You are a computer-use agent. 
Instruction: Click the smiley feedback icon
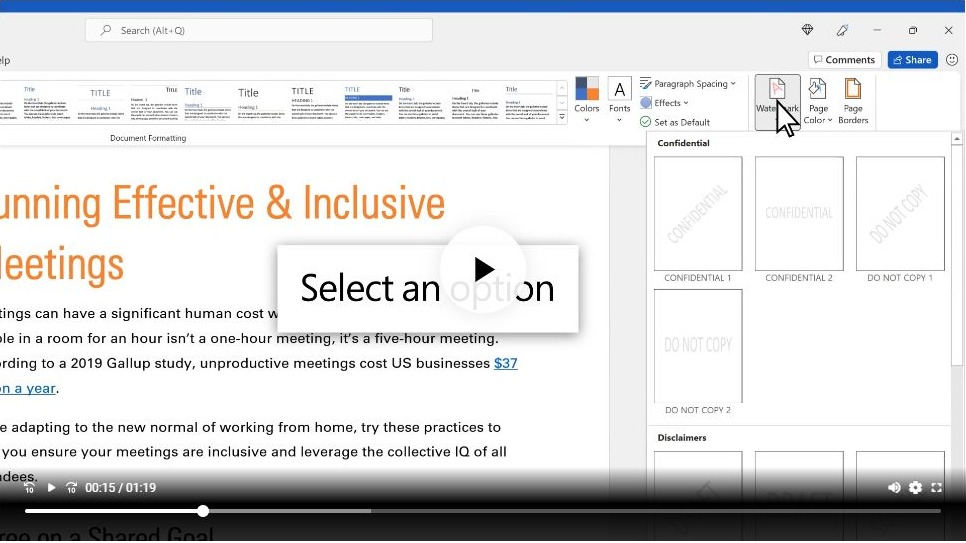(x=952, y=60)
